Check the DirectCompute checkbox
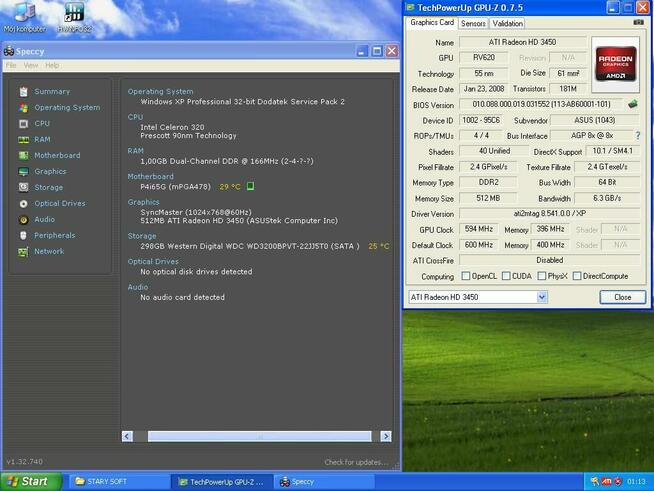The height and width of the screenshot is (491, 654). [x=577, y=276]
